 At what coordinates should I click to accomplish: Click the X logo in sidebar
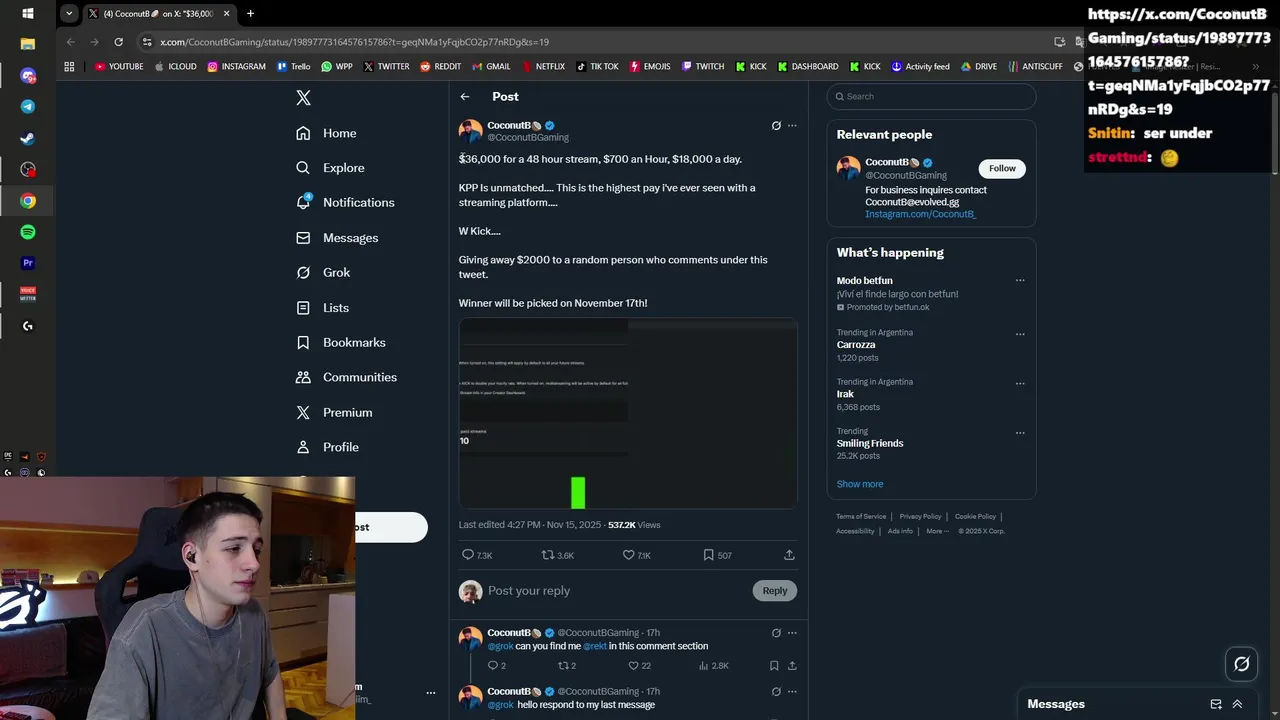(304, 98)
